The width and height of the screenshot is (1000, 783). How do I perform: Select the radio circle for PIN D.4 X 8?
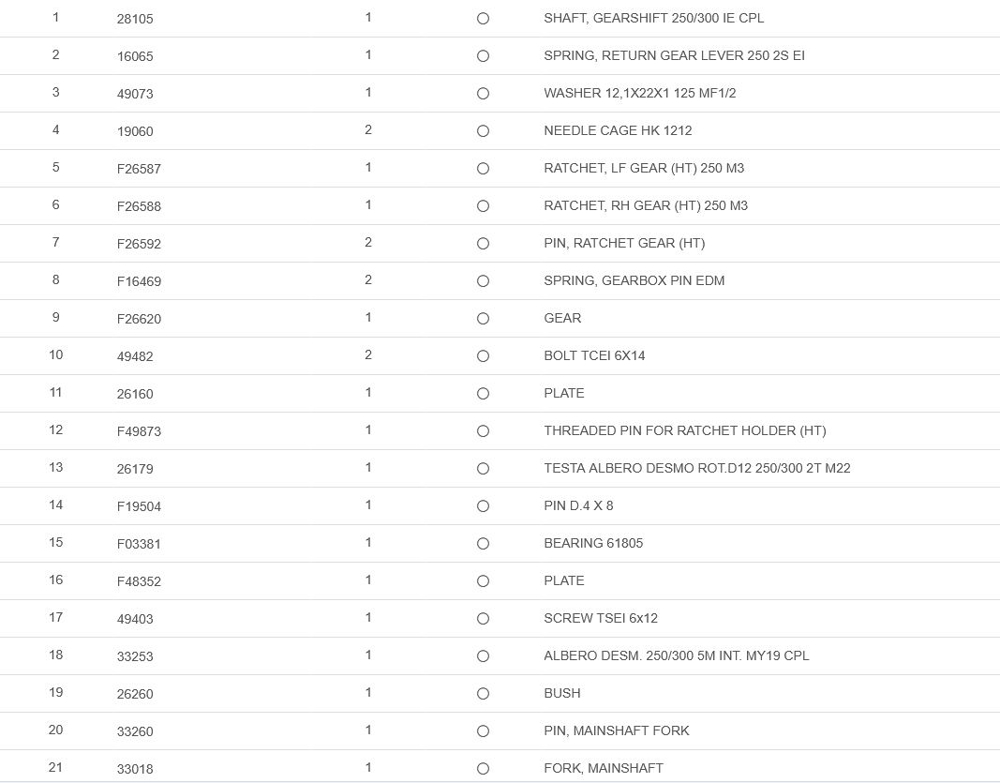(483, 506)
